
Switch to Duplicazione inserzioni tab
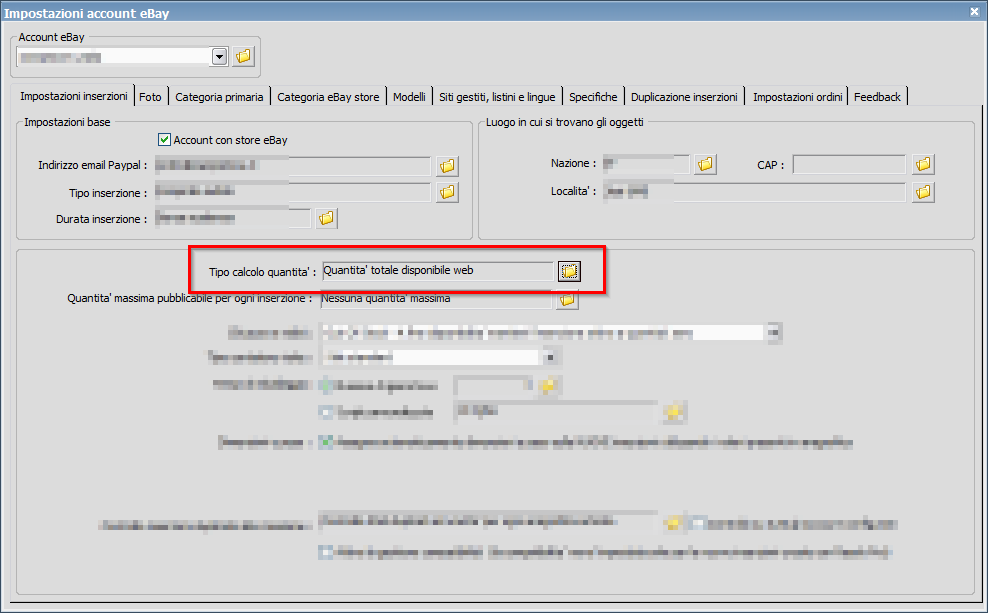684,97
